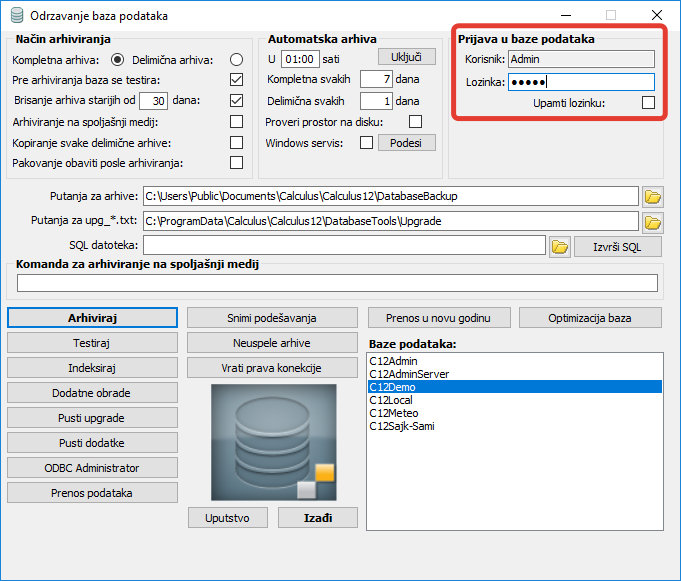Select the Delimična arhiva radio button
The width and height of the screenshot is (681, 581).
(236, 60)
